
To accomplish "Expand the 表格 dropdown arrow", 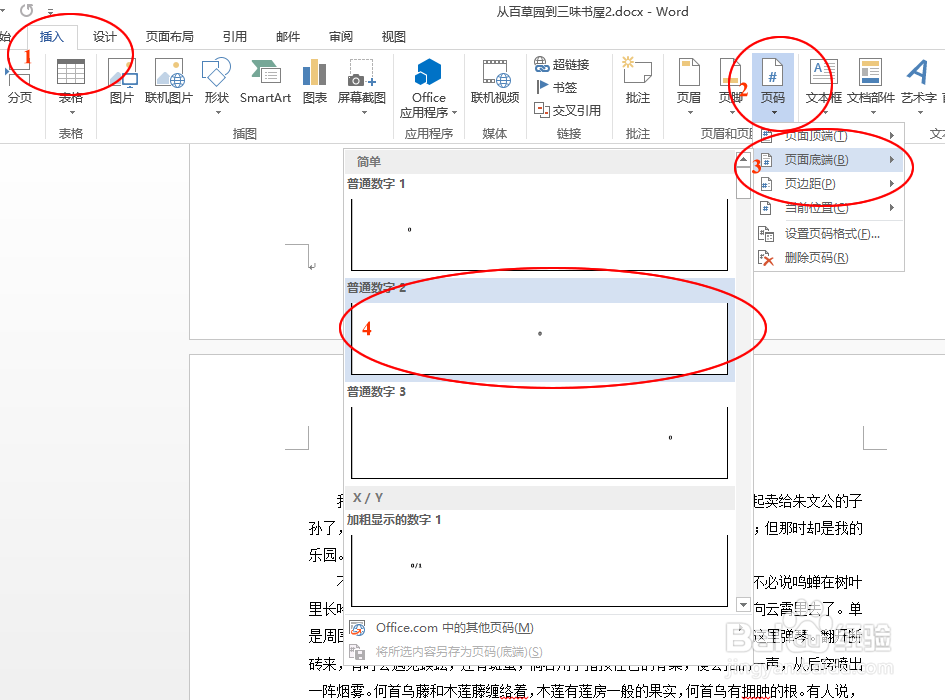I will (x=70, y=110).
